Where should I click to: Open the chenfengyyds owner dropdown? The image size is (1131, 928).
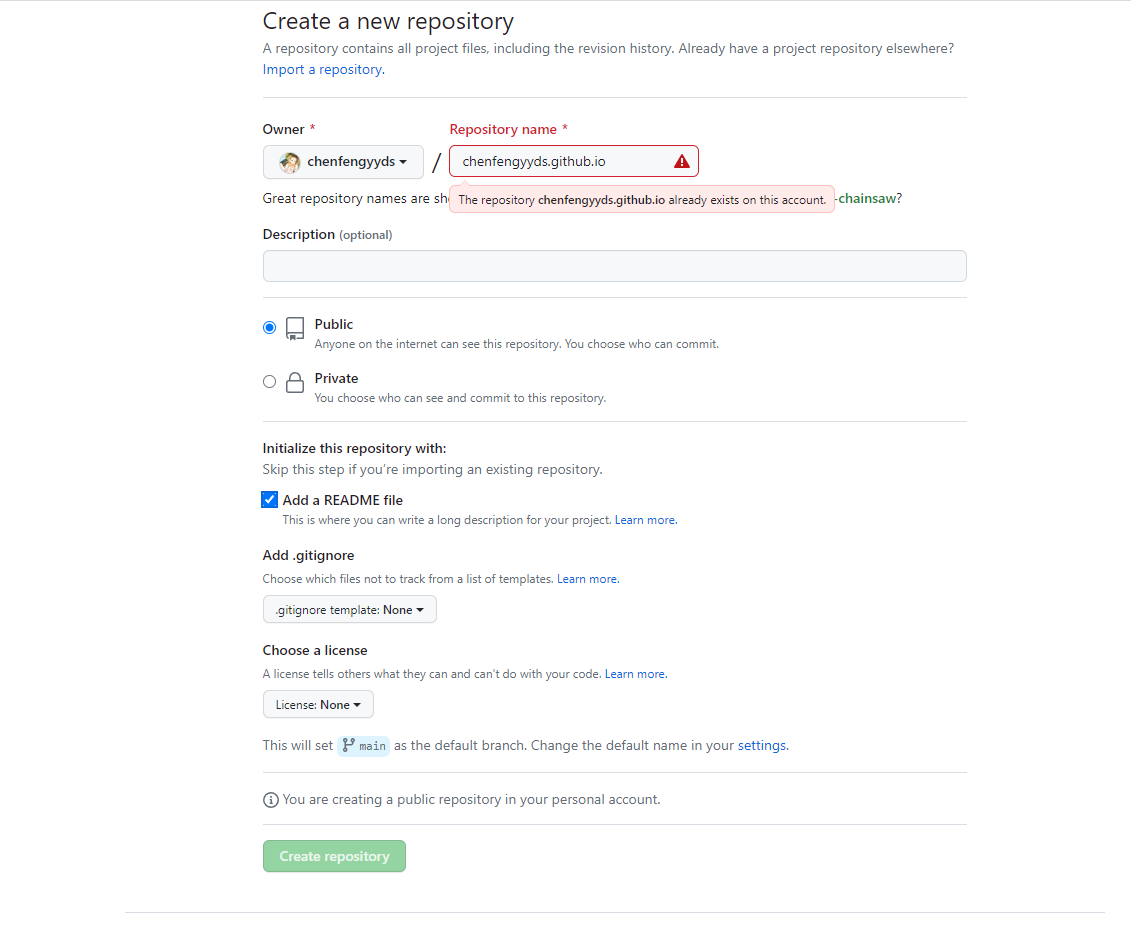(343, 162)
